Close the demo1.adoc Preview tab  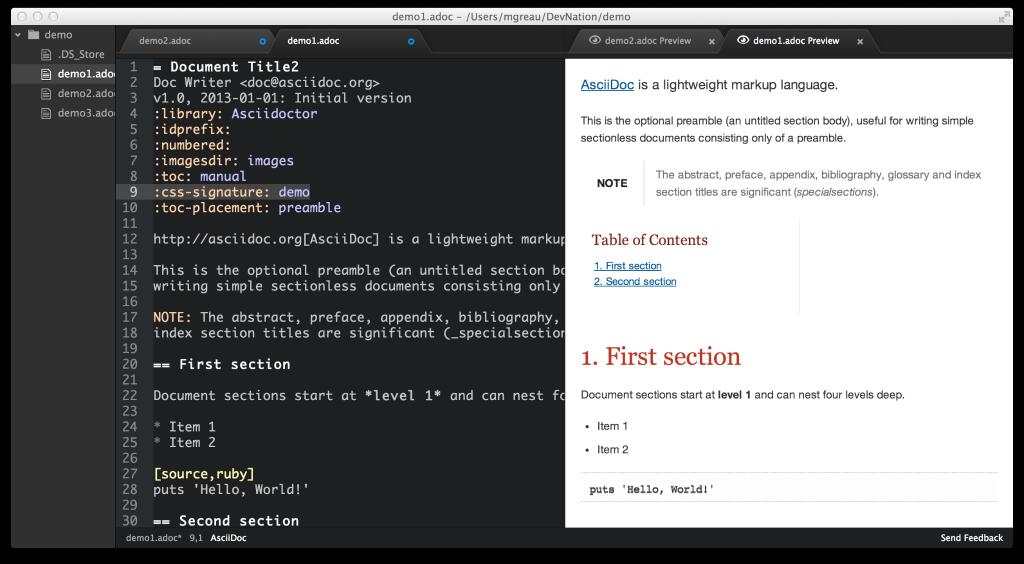coord(860,41)
